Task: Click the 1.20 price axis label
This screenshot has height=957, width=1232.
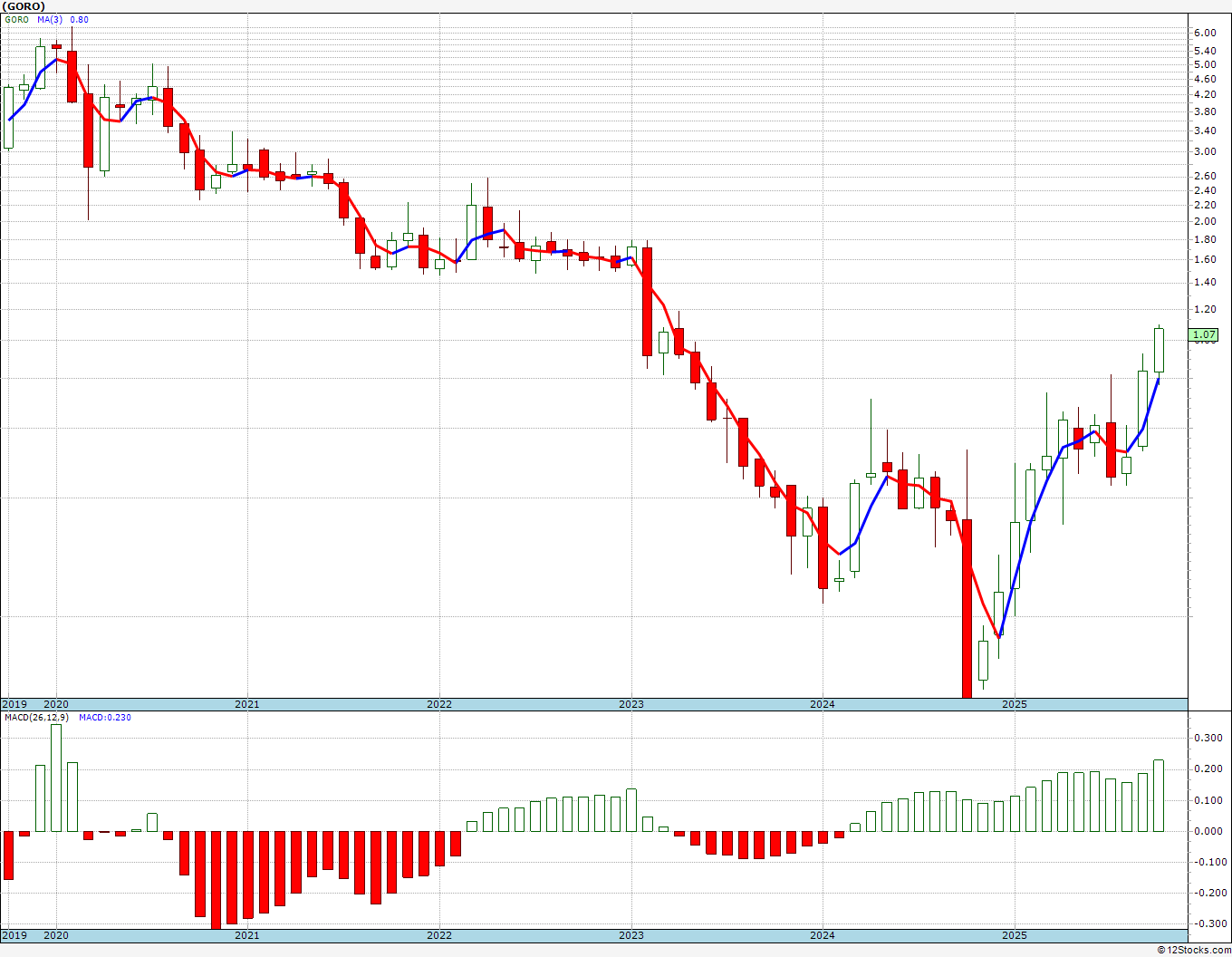Action: [x=1205, y=309]
